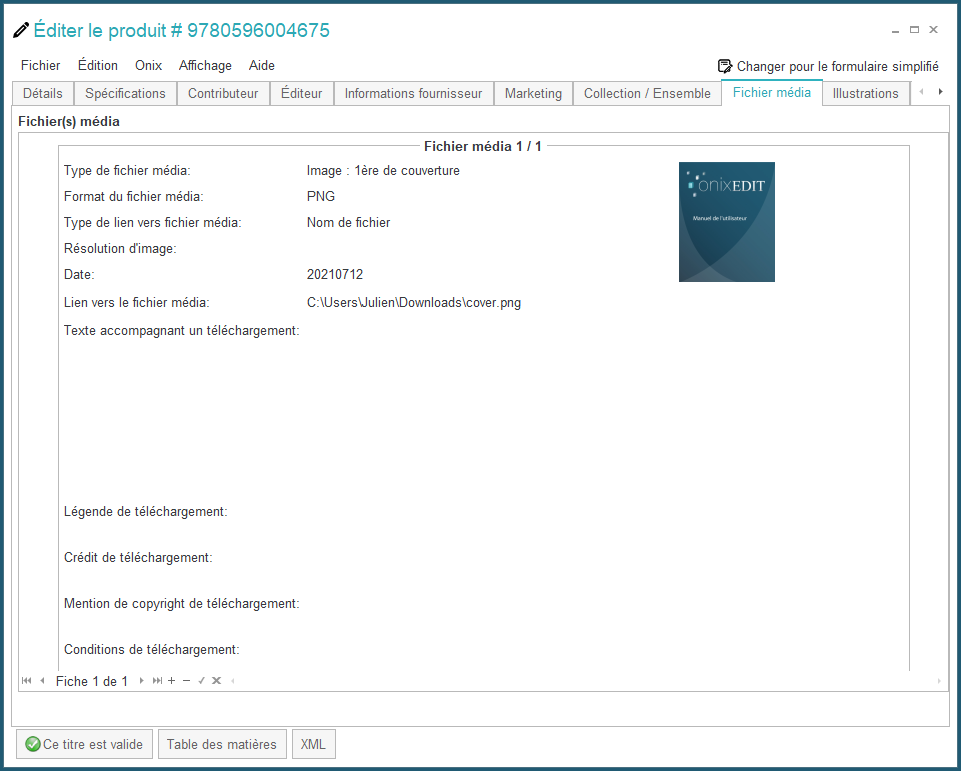Click the Ce titre est valide button
Viewport: 961px width, 771px height.
point(85,744)
